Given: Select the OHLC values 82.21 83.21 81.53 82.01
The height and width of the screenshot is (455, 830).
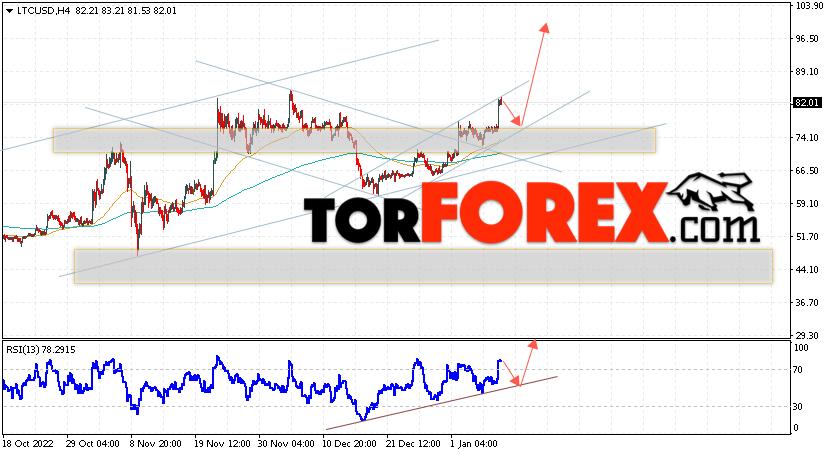Looking at the screenshot, I should [x=126, y=11].
